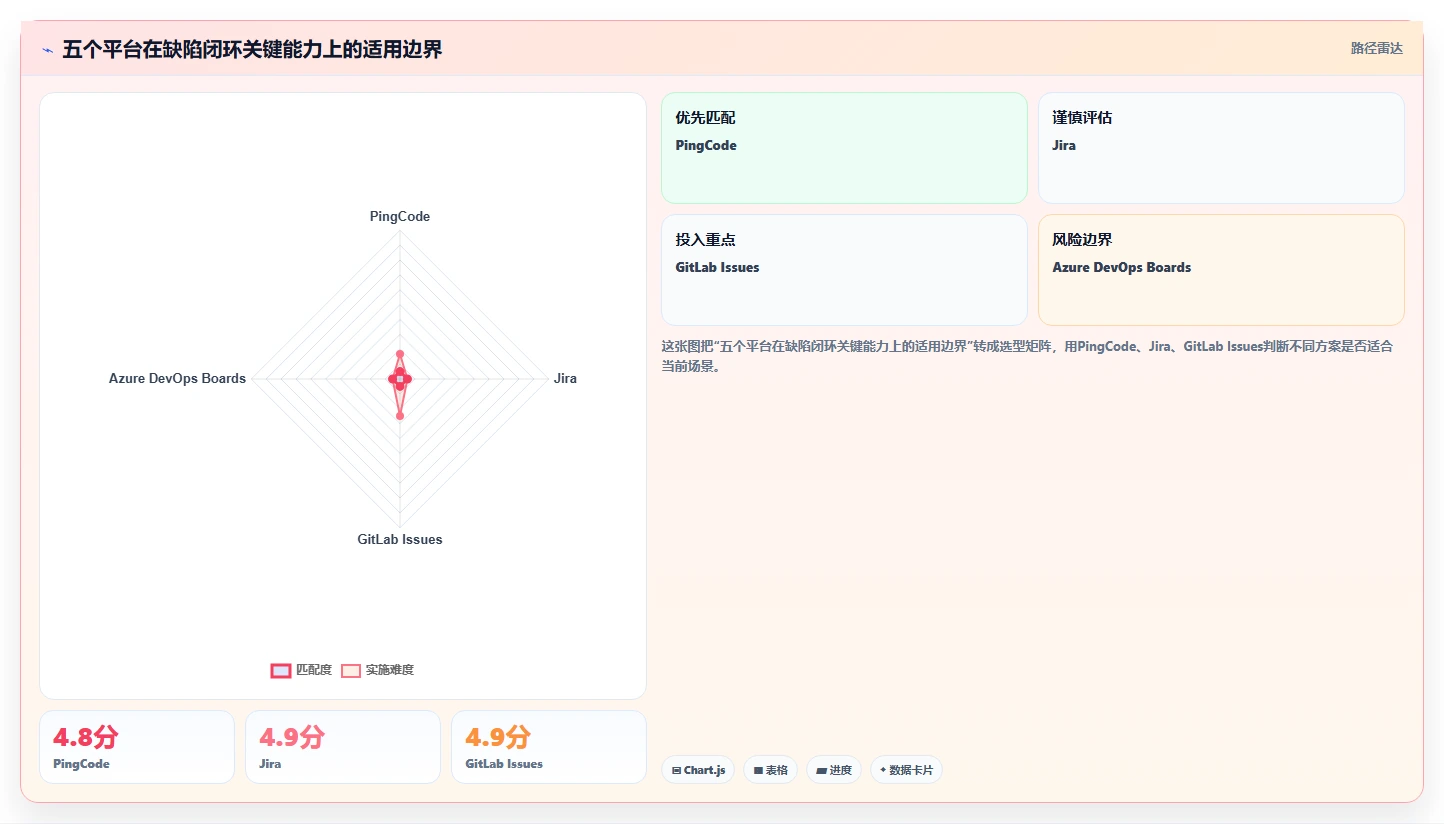Screen dimensions: 1444x824
Task: Click the 4.9分 Jira score card
Action: (x=343, y=747)
